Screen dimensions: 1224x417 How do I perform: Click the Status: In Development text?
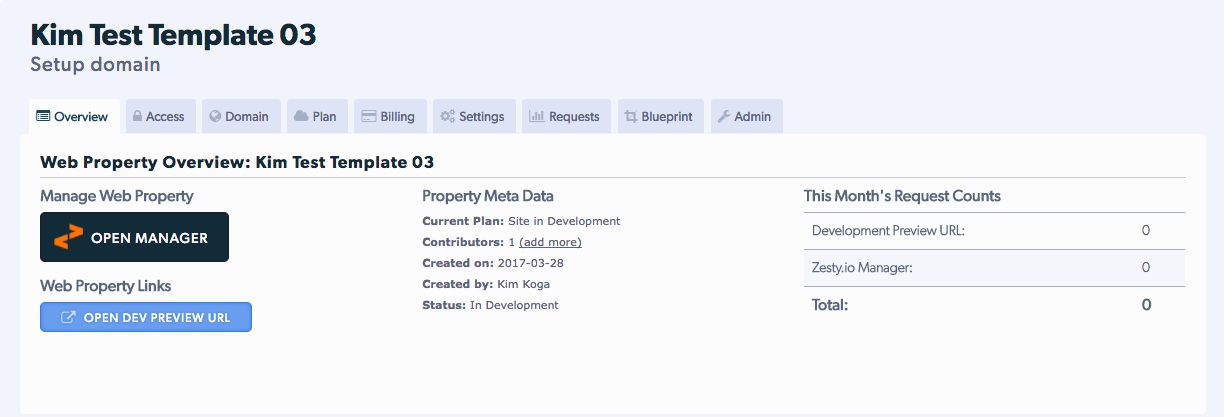pos(490,305)
